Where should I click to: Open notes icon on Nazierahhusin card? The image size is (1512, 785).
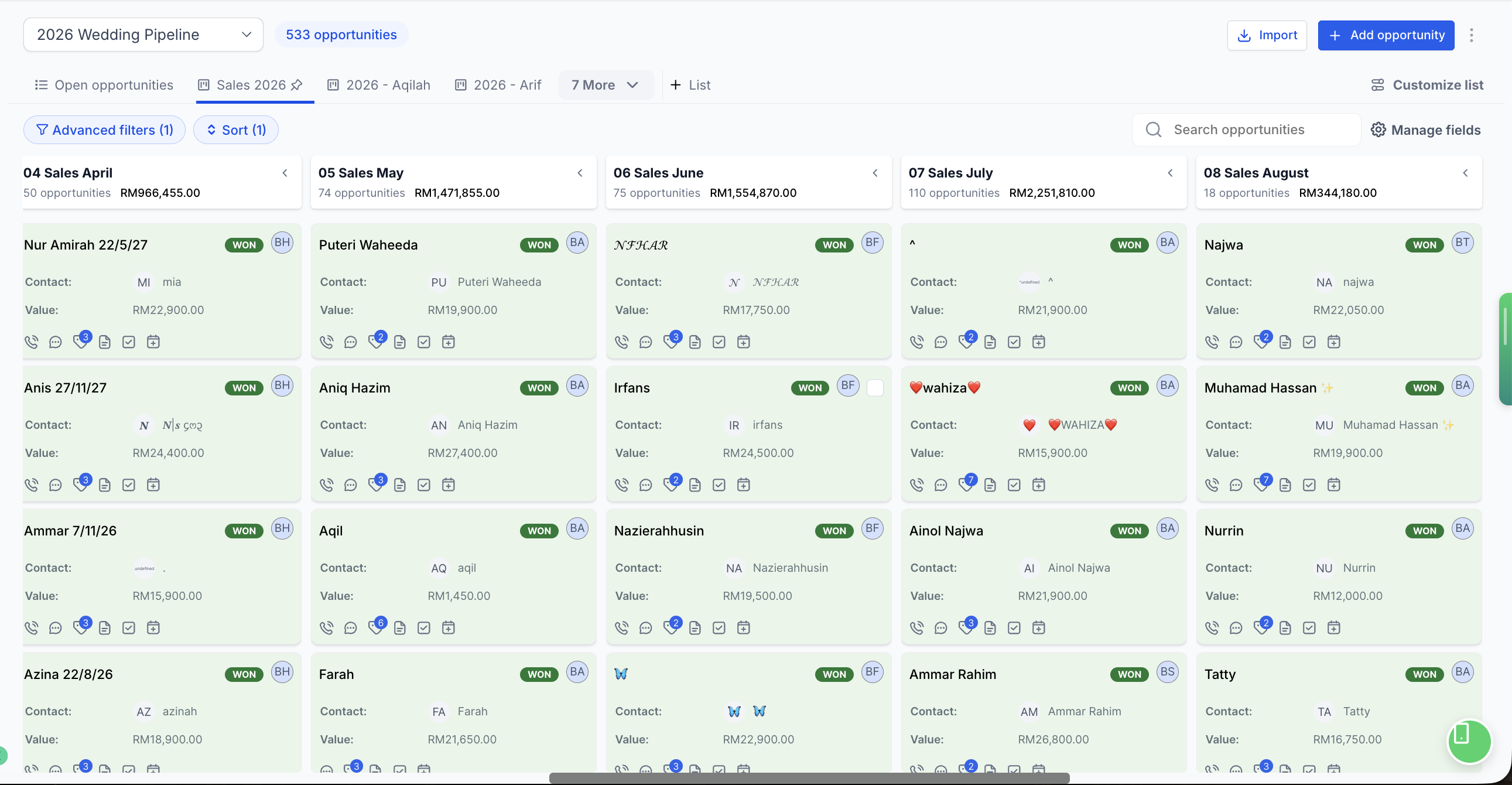695,627
